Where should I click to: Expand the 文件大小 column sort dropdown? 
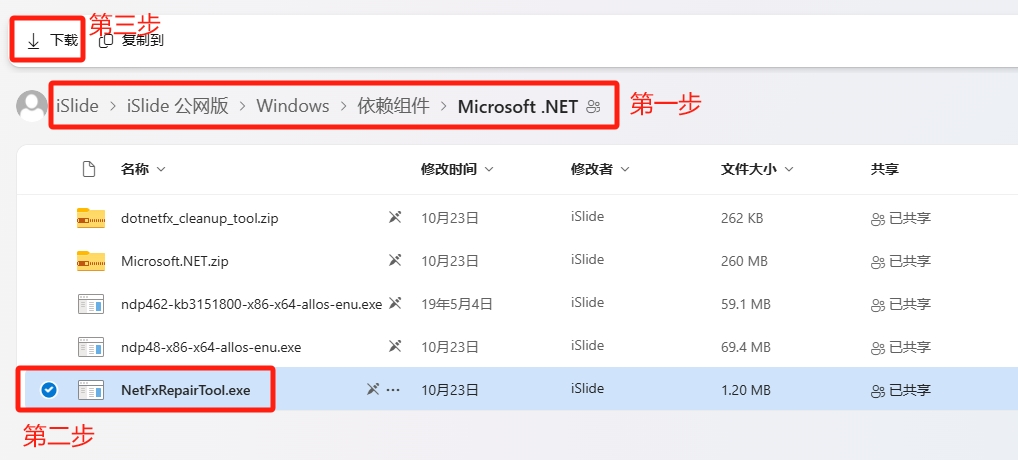coord(789,170)
